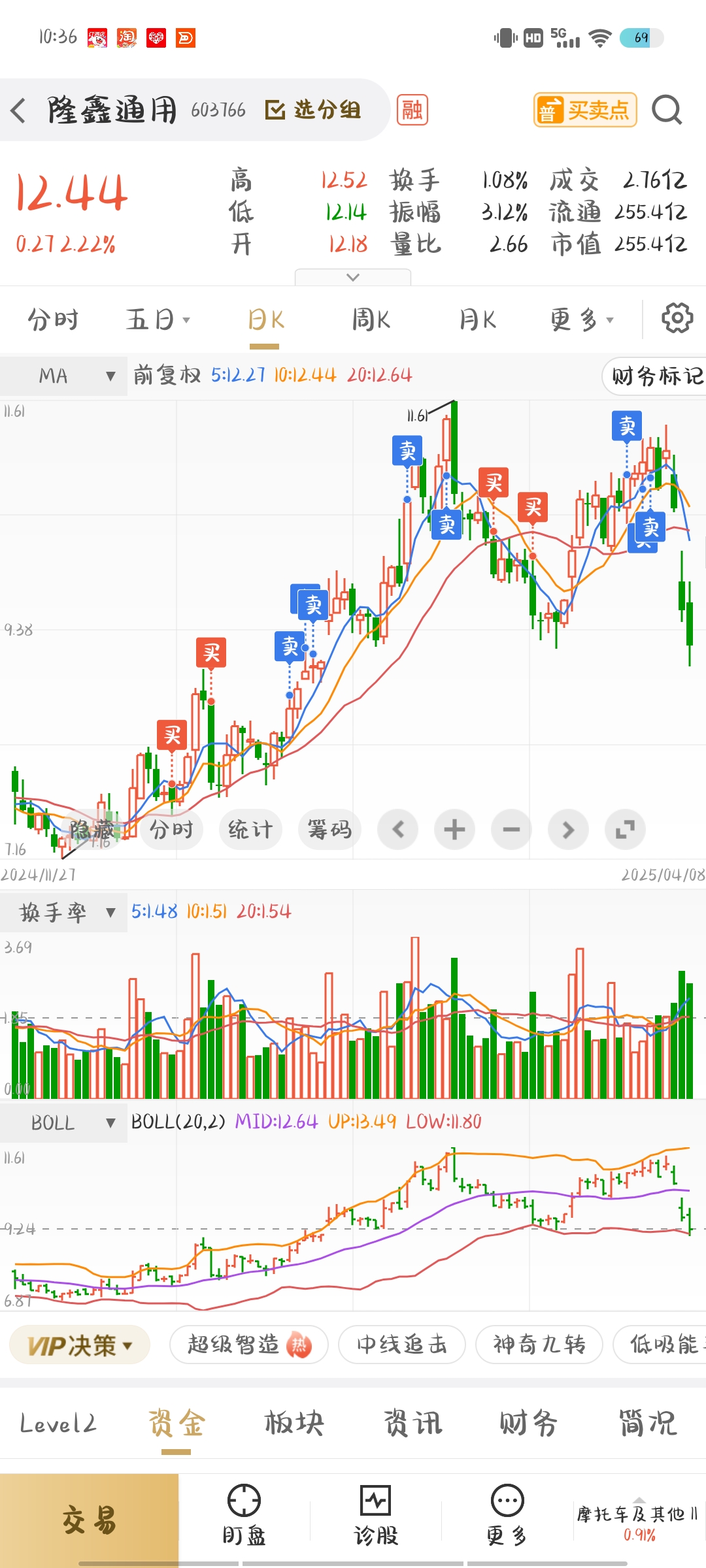Open the MA indicator dropdown
This screenshot has width=706, height=1568.
click(63, 376)
